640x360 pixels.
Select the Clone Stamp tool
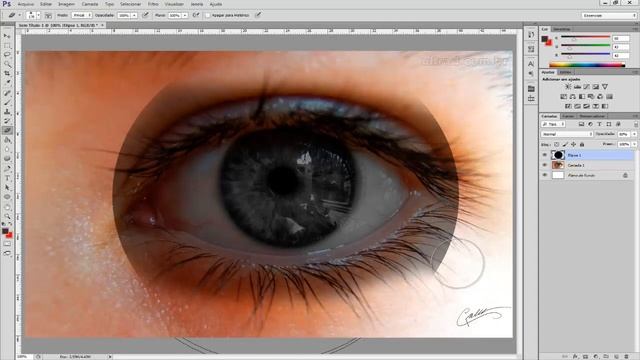(x=7, y=112)
